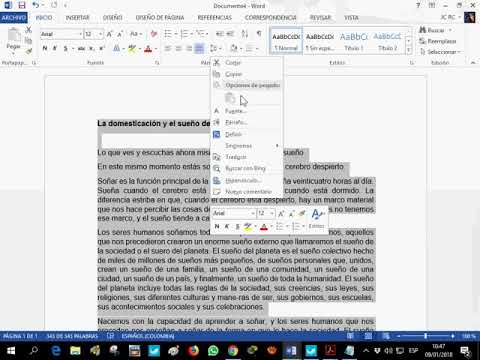
Task: Open the Fuente dialog launcher in the ribbon
Action: point(157,63)
